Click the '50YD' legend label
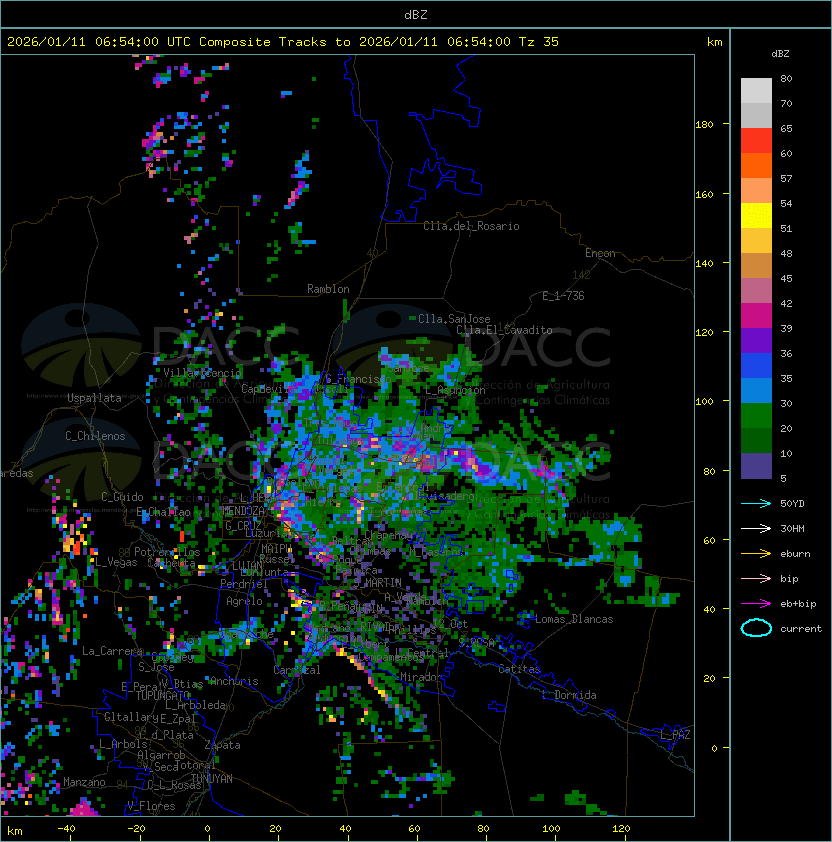 pos(792,503)
